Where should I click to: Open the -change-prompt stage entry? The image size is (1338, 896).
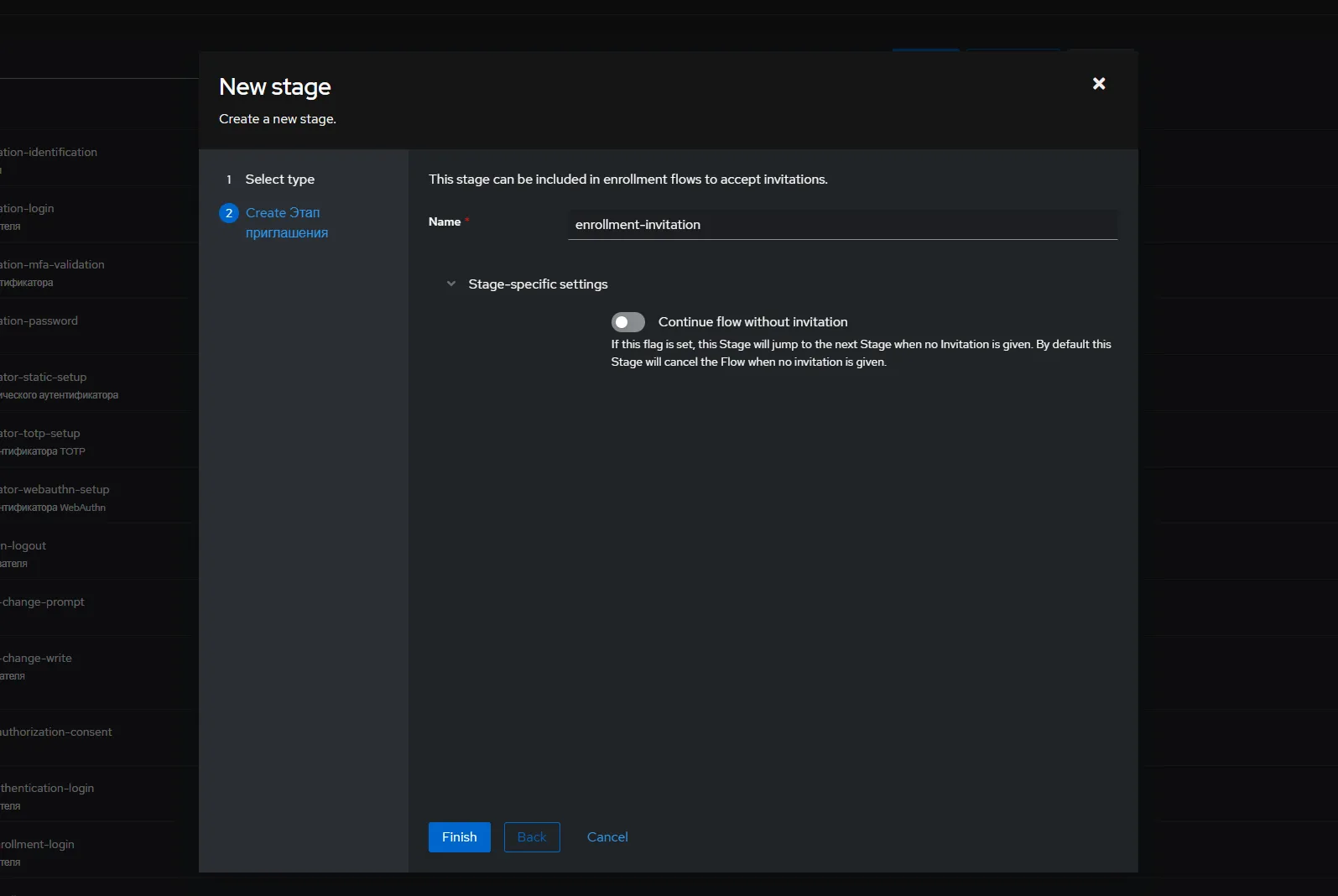[43, 602]
